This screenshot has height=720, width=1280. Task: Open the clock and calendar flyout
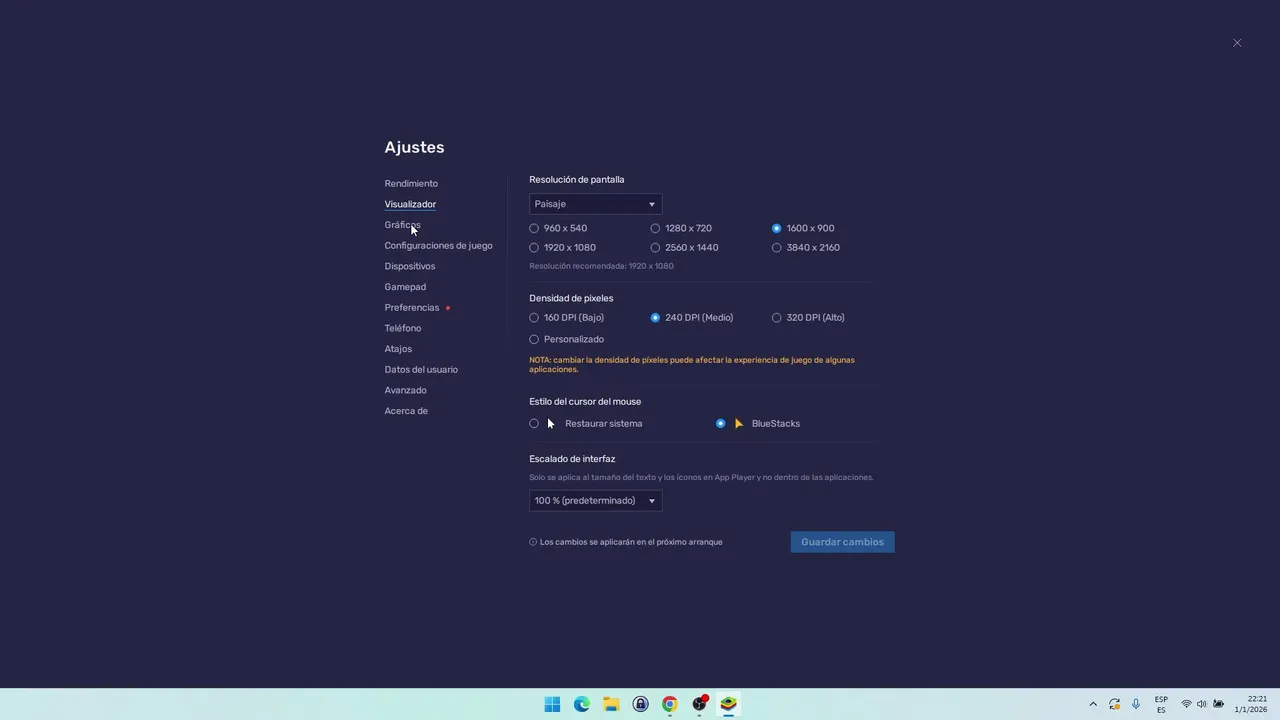pos(1252,704)
